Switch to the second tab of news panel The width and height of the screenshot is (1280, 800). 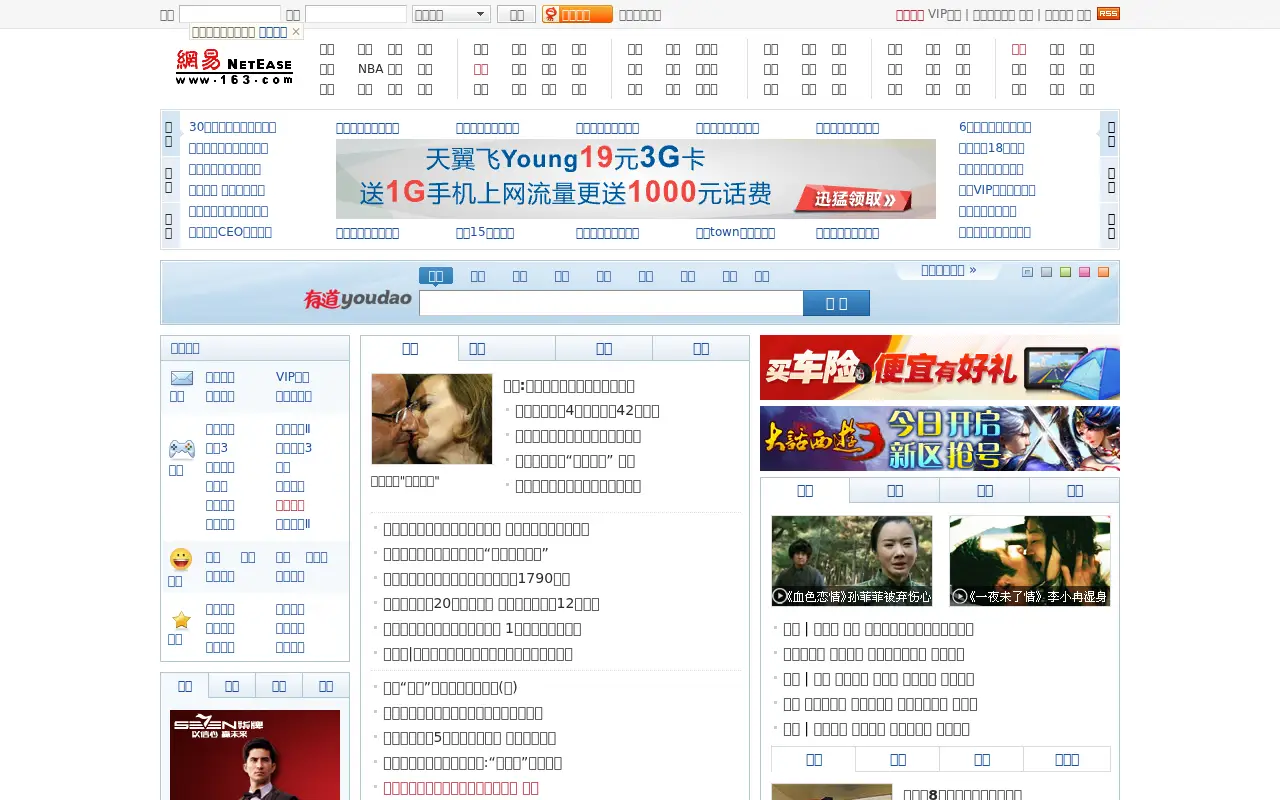click(x=507, y=348)
